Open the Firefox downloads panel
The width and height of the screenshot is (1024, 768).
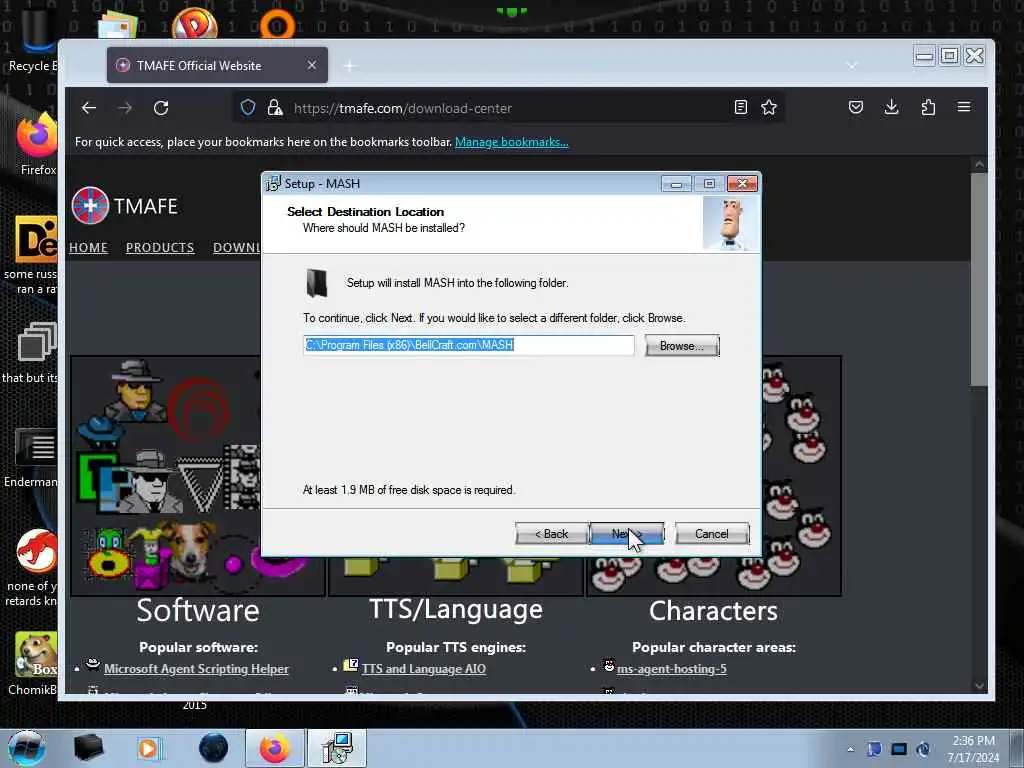point(891,107)
